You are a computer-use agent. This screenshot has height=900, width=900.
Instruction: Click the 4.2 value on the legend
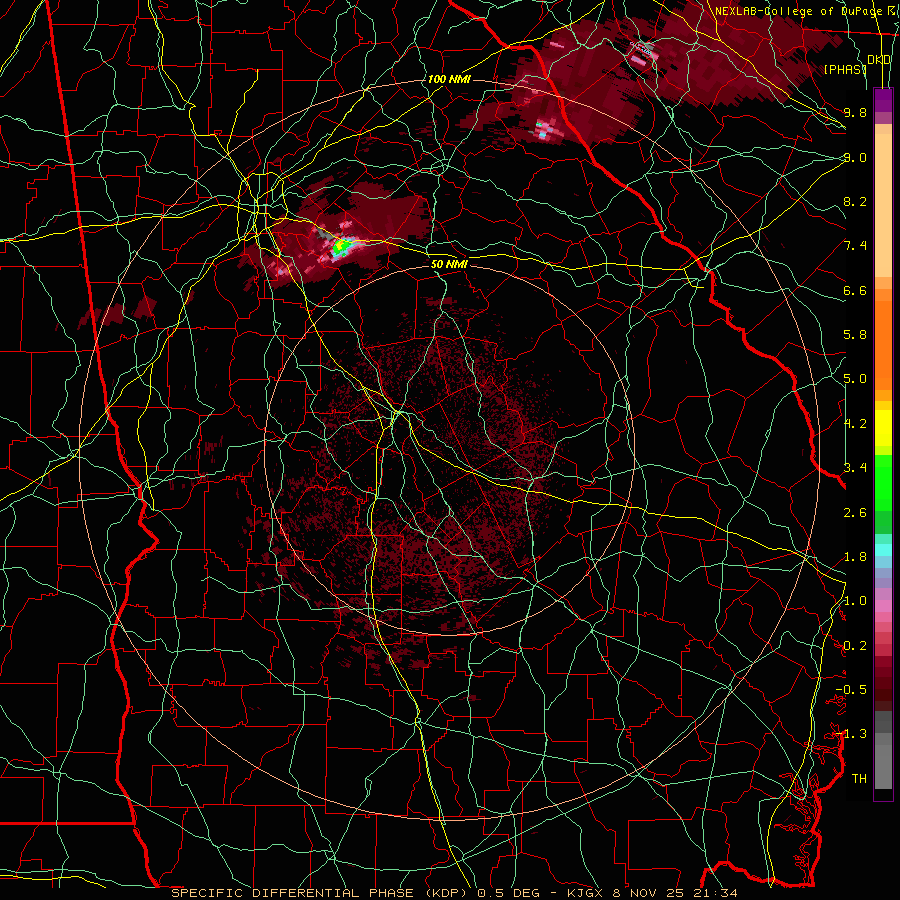click(855, 424)
